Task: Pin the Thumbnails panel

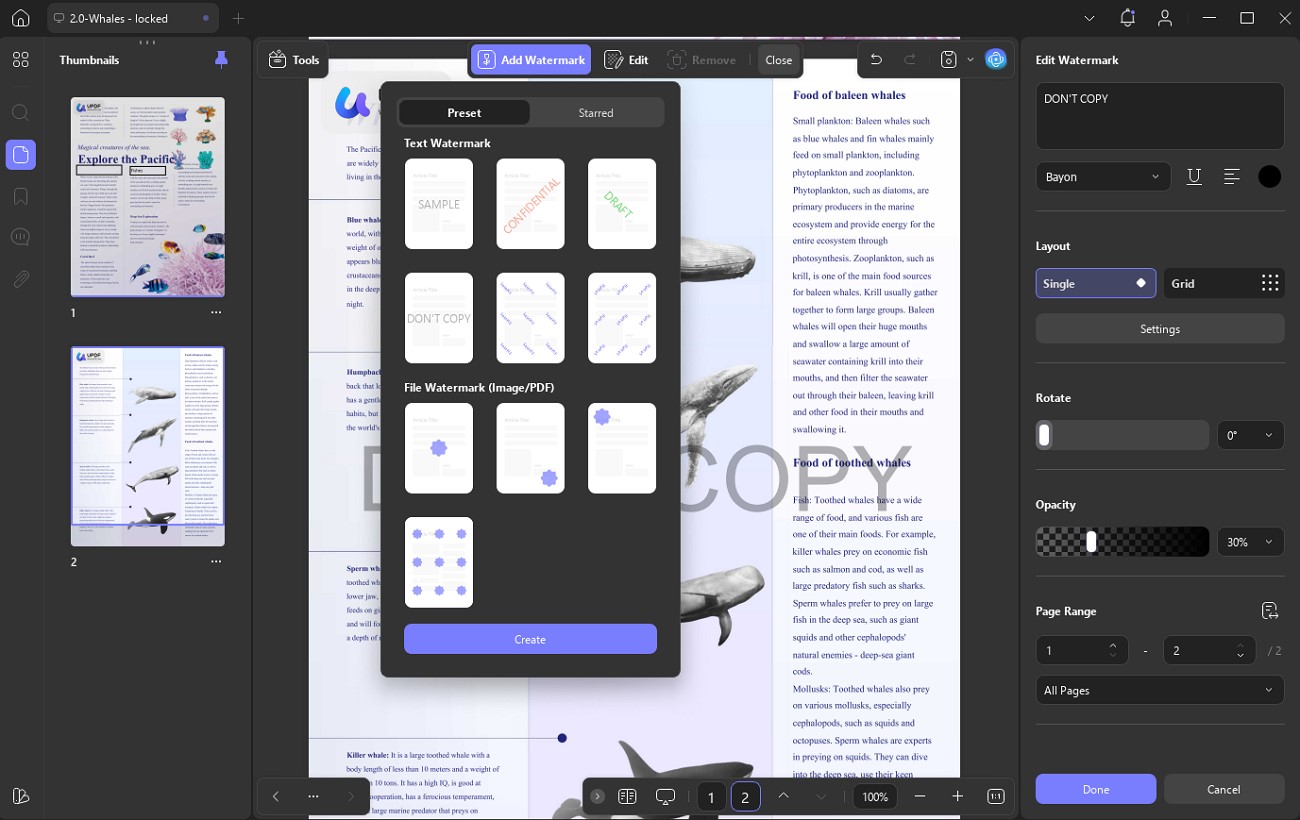Action: (221, 60)
